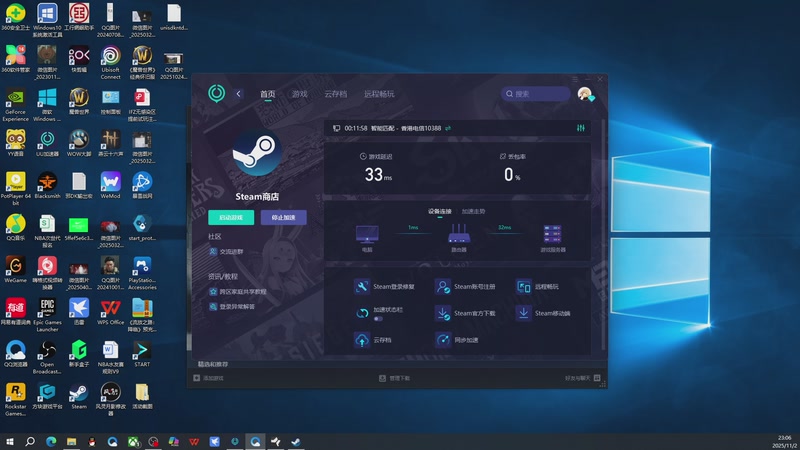
Task: Open UU加速器 desktop shortcut
Action: 47,143
